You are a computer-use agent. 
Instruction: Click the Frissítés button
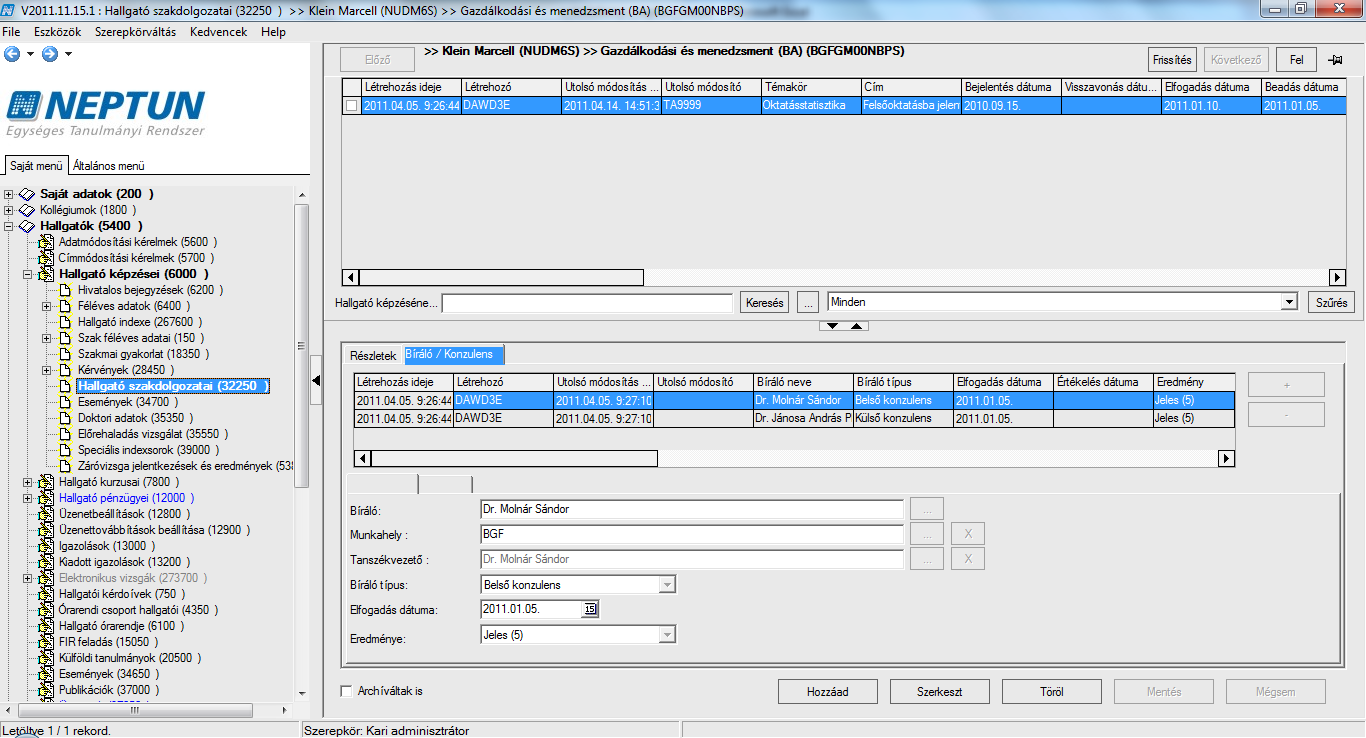pos(1172,60)
